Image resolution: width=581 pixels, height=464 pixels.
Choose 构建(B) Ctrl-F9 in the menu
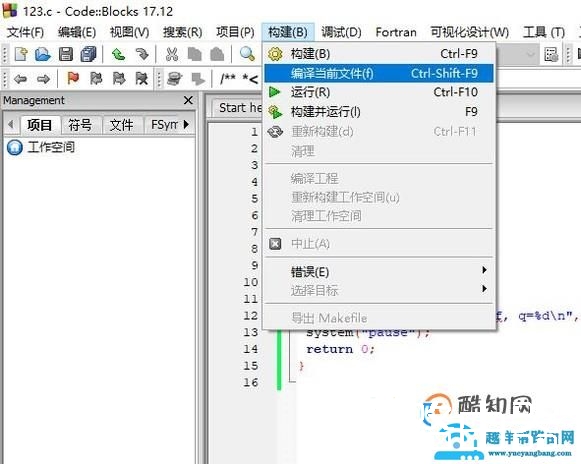coord(379,54)
